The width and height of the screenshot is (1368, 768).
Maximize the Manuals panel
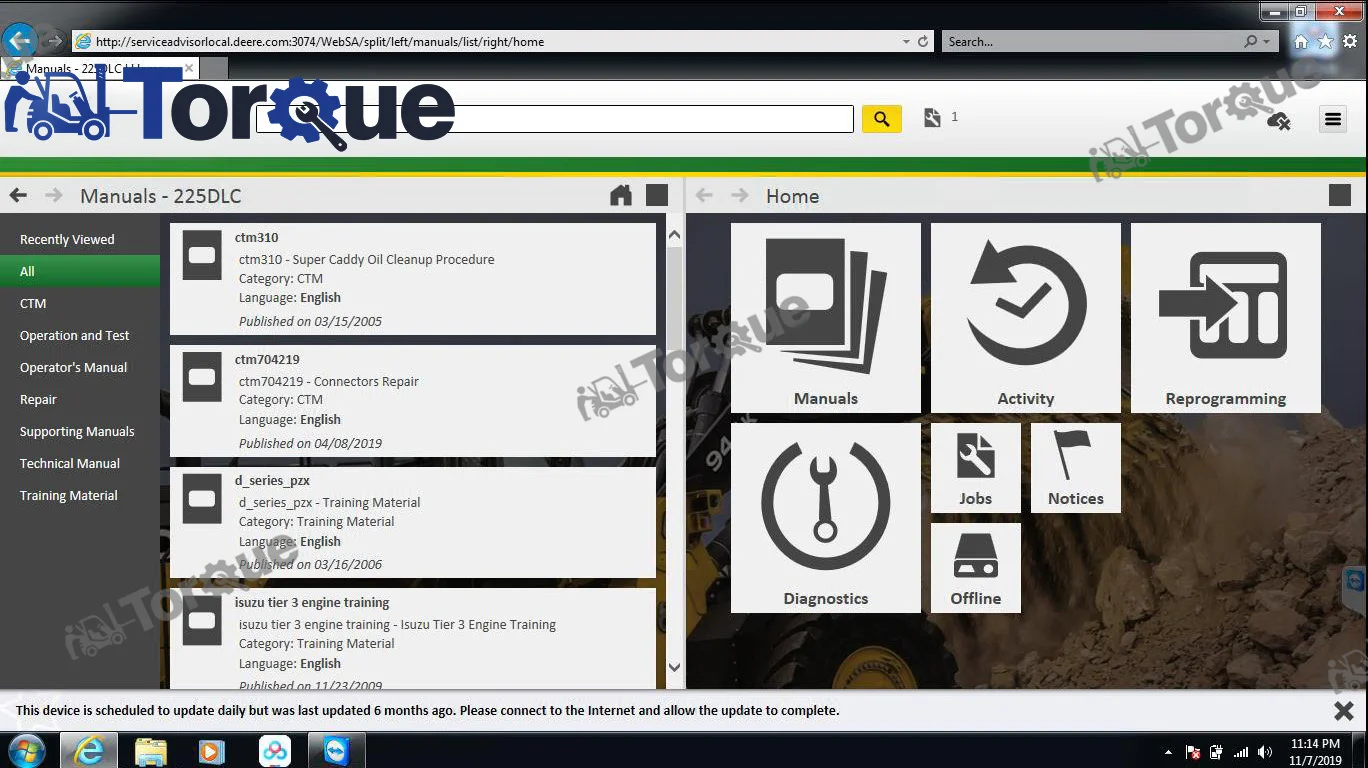(x=657, y=195)
